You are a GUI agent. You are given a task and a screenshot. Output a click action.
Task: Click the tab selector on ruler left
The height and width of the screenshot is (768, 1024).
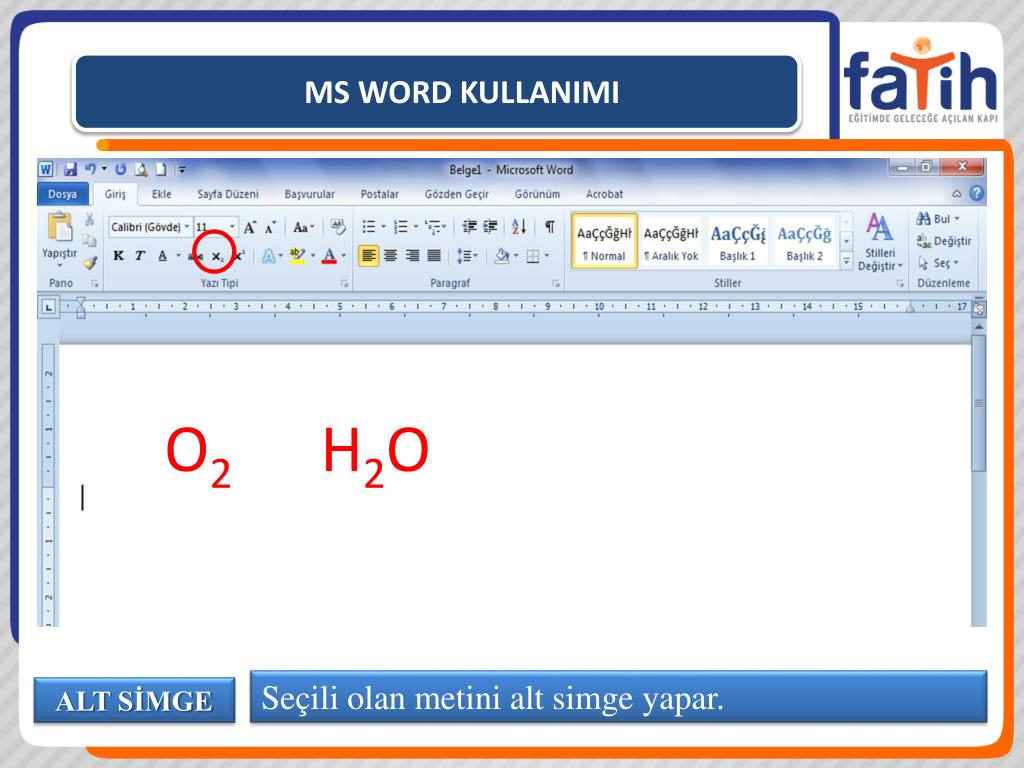point(48,306)
